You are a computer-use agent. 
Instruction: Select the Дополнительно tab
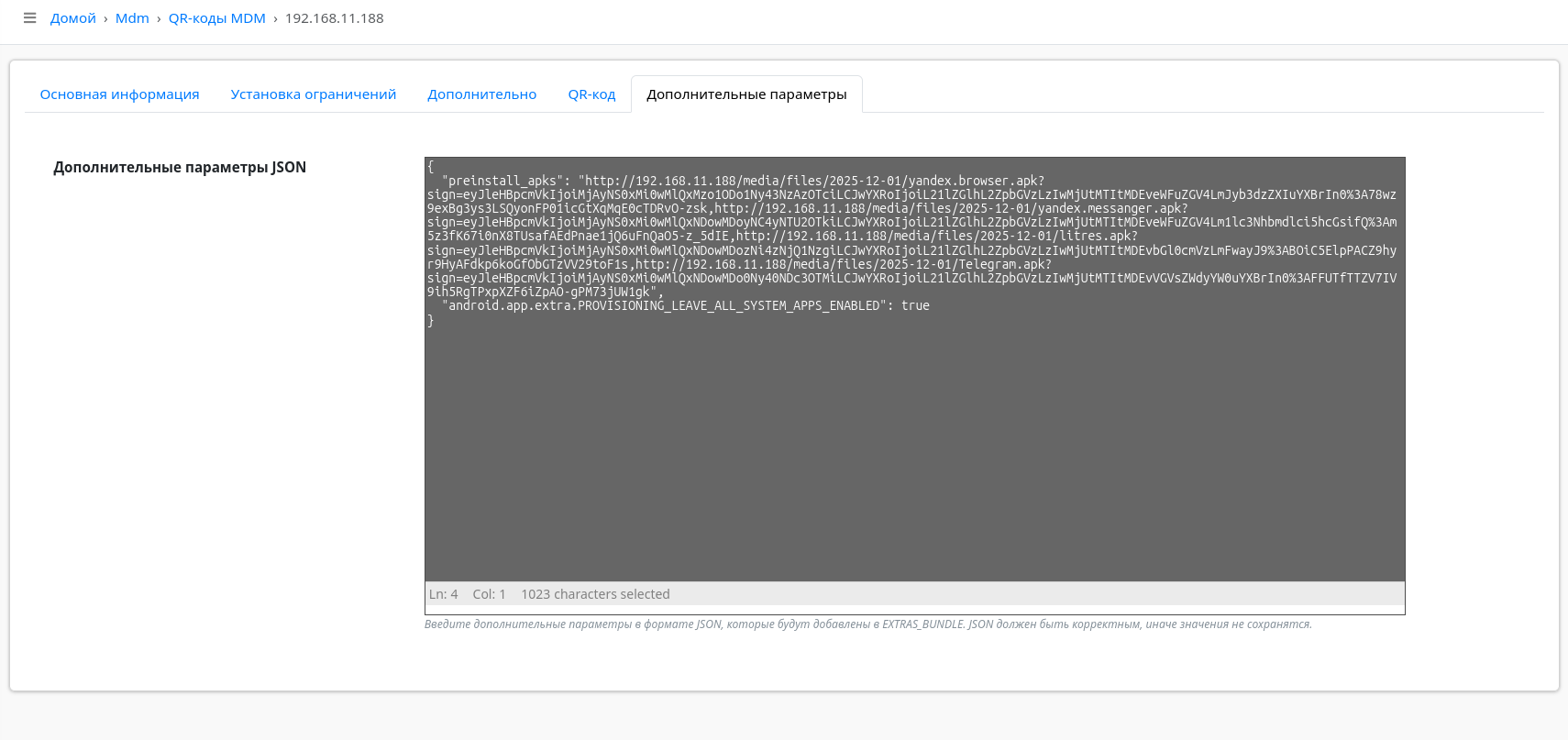[481, 94]
